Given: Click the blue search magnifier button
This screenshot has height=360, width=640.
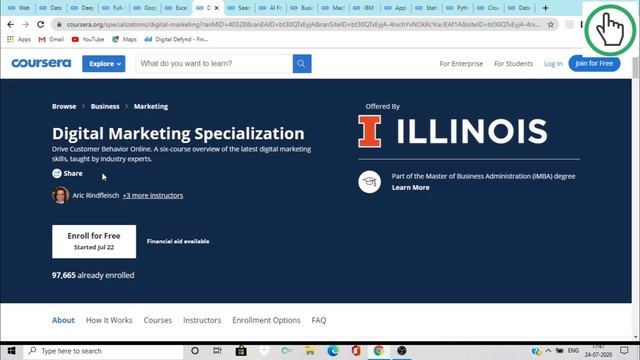Looking at the screenshot, I should pyautogui.click(x=302, y=64).
